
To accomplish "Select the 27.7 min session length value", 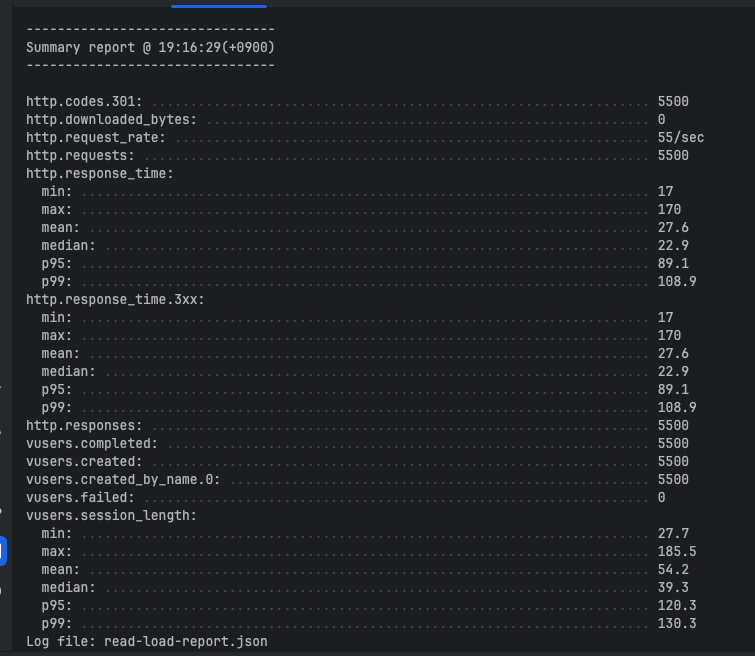I will point(673,533).
